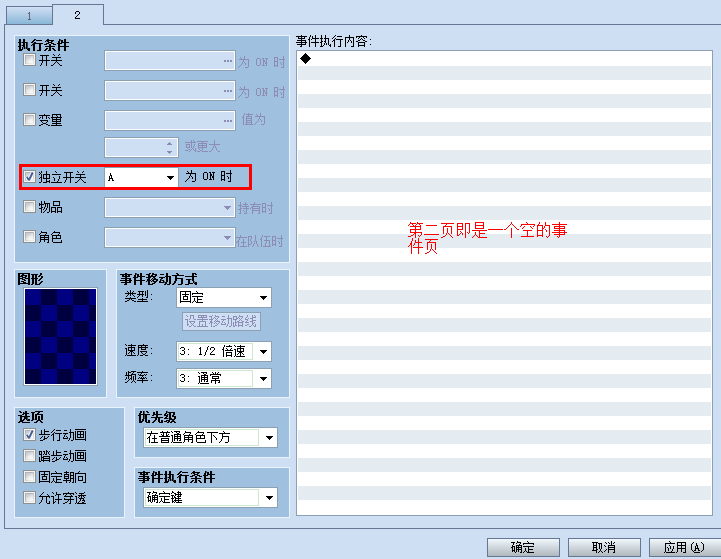Open the first switch selector field

[170, 61]
